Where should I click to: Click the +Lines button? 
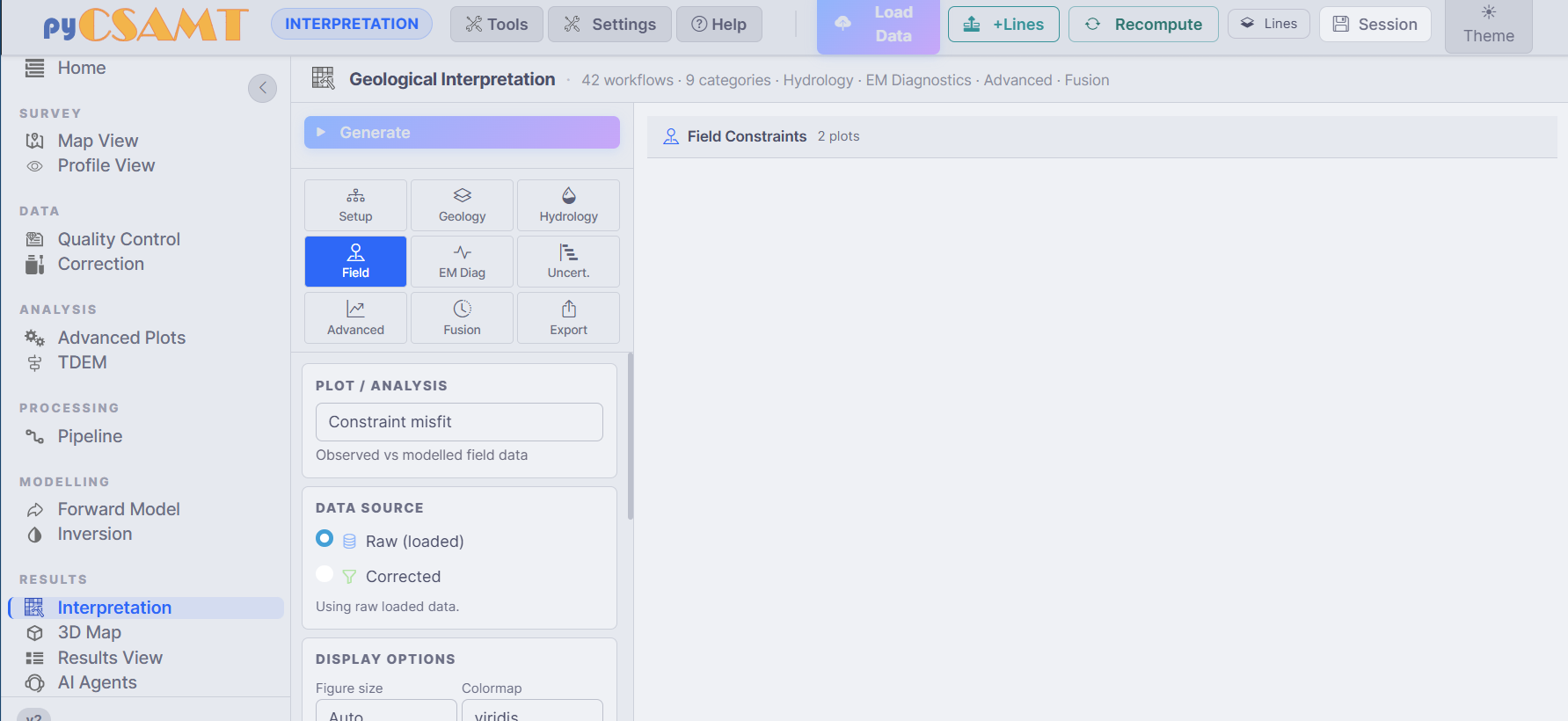(x=1003, y=25)
